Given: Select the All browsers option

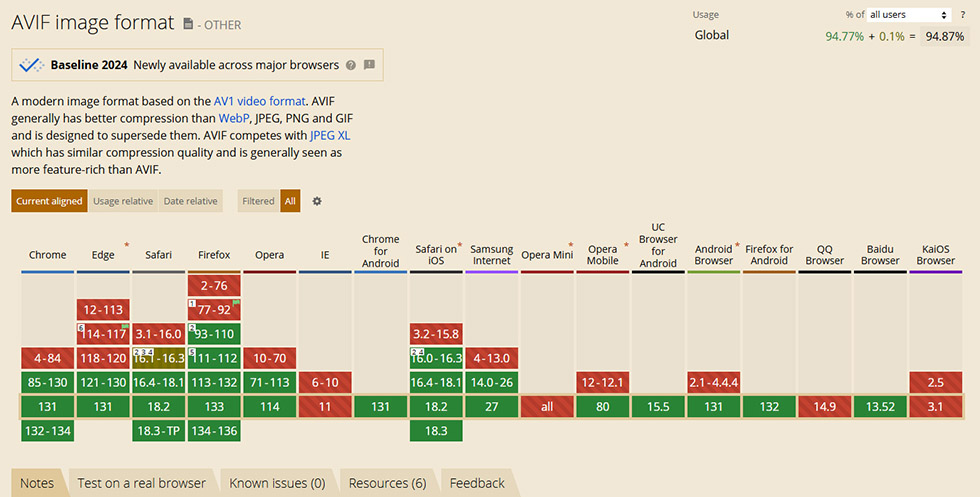Looking at the screenshot, I should pos(290,201).
